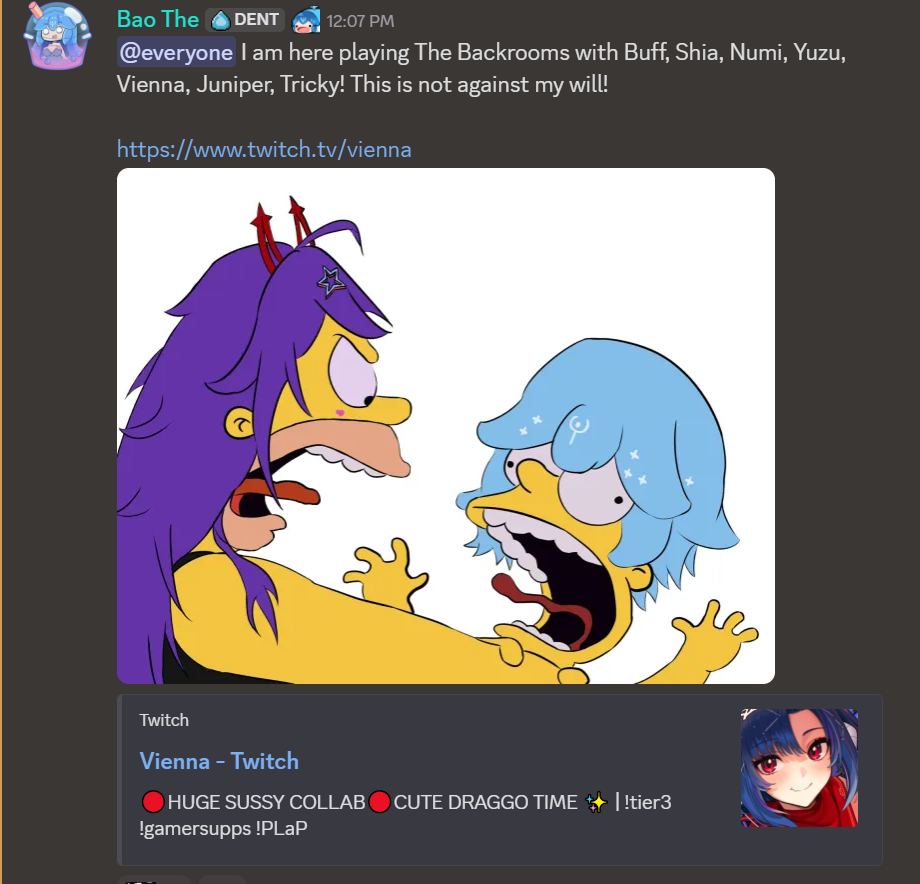Click the 12:07 PM message timestamp
The image size is (920, 884).
coord(360,21)
